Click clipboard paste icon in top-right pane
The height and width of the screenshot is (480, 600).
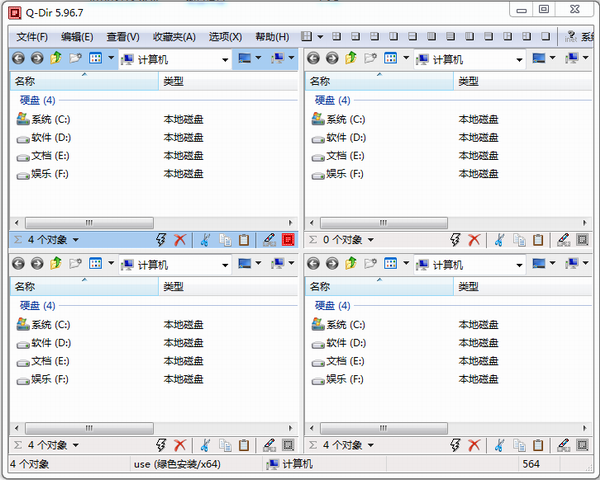pos(538,240)
